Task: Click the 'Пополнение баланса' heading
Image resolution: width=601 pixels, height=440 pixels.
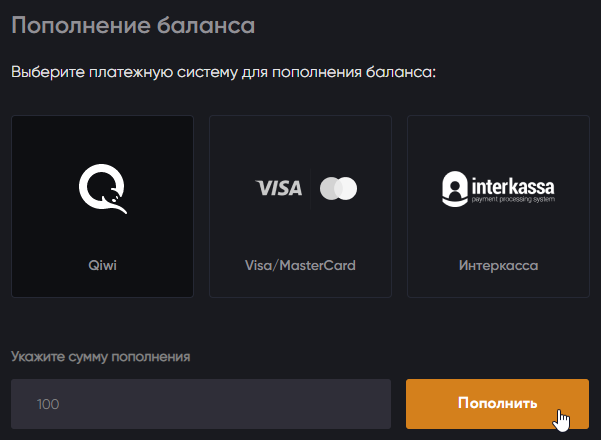Action: click(x=132, y=24)
